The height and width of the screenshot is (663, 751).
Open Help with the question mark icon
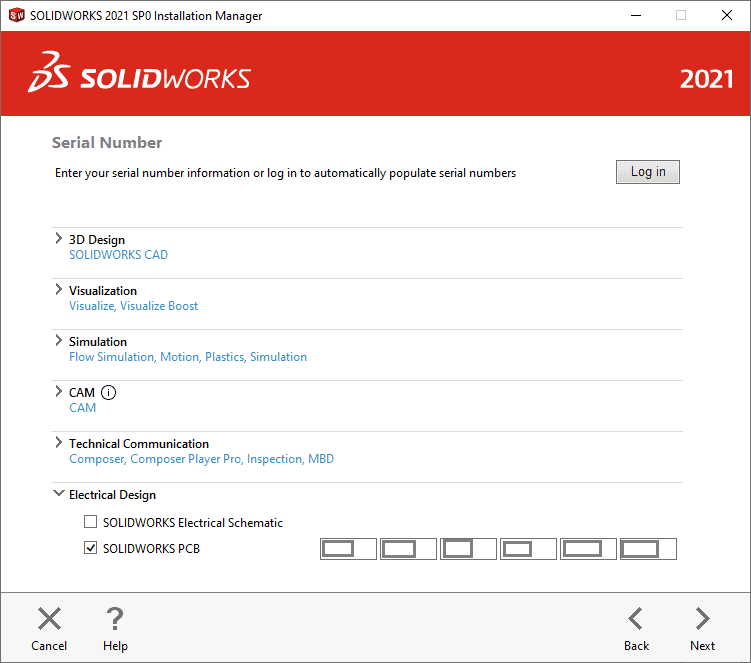coord(115,618)
